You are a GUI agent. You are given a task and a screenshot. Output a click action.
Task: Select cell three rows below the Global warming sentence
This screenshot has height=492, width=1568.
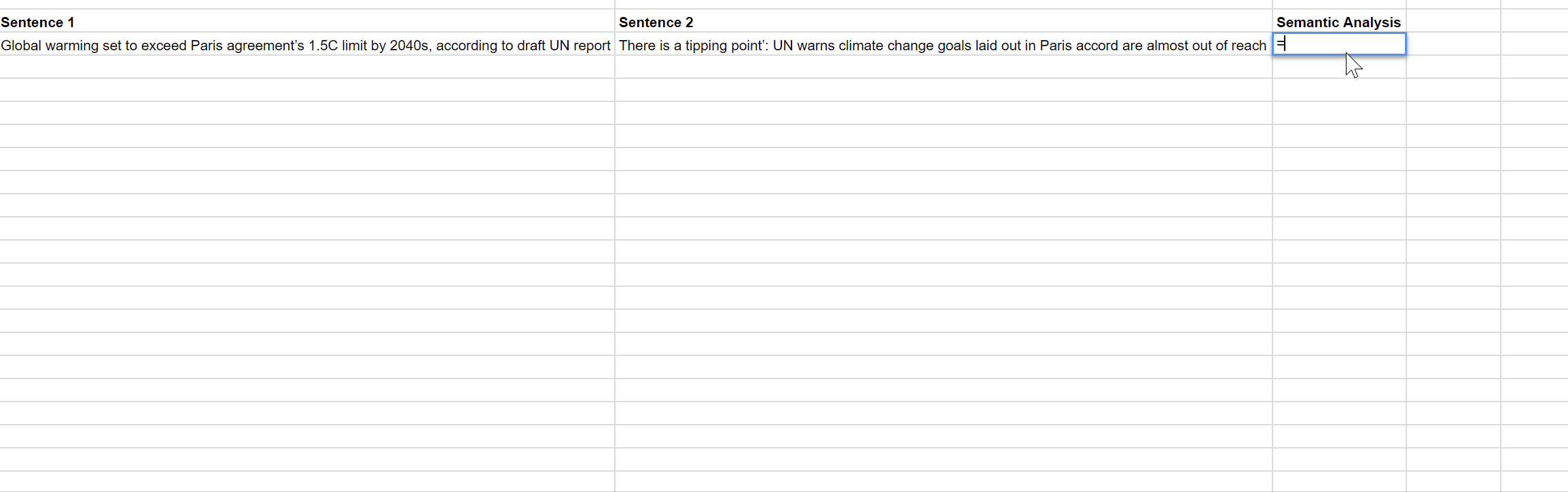pos(307,113)
